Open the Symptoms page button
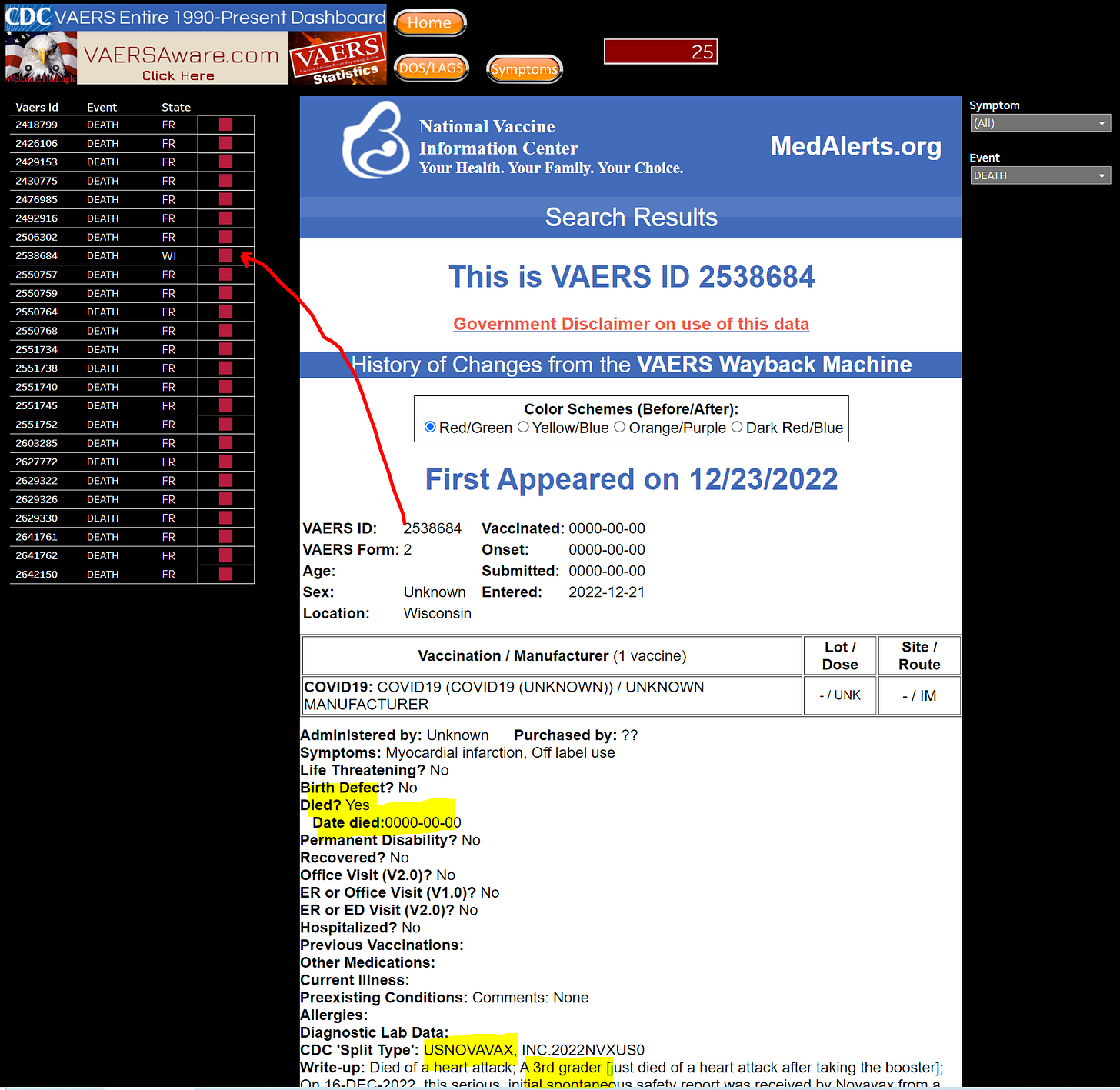1120x1090 pixels. pyautogui.click(x=525, y=69)
